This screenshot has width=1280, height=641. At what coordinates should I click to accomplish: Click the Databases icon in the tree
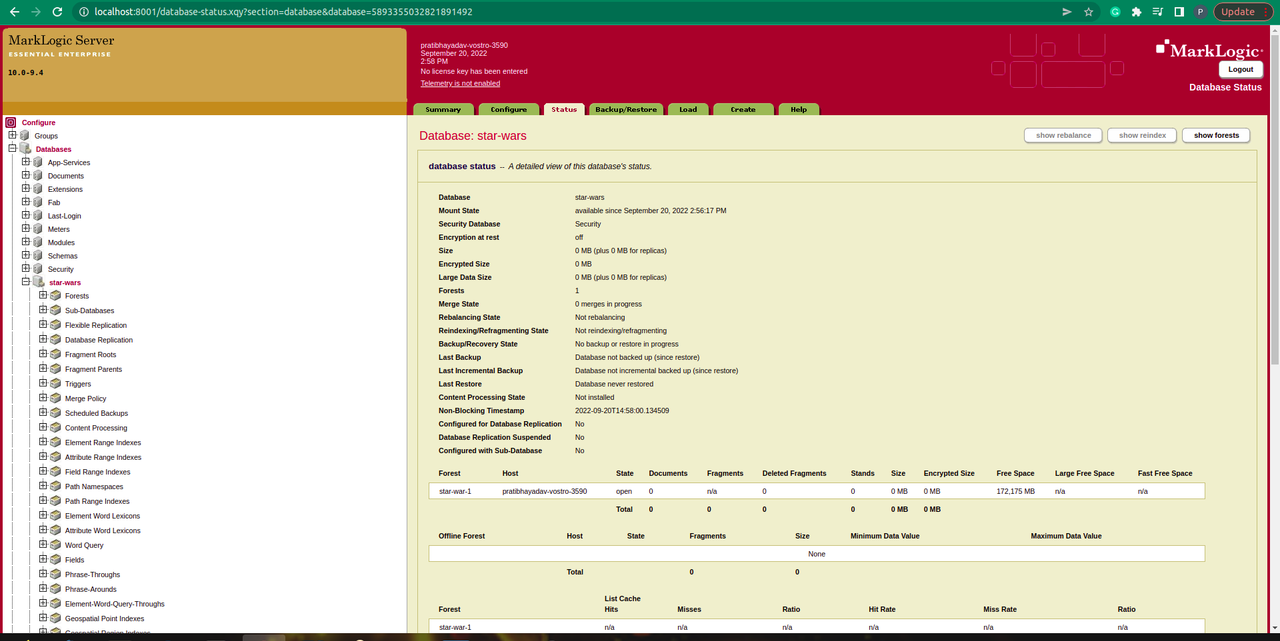click(25, 148)
